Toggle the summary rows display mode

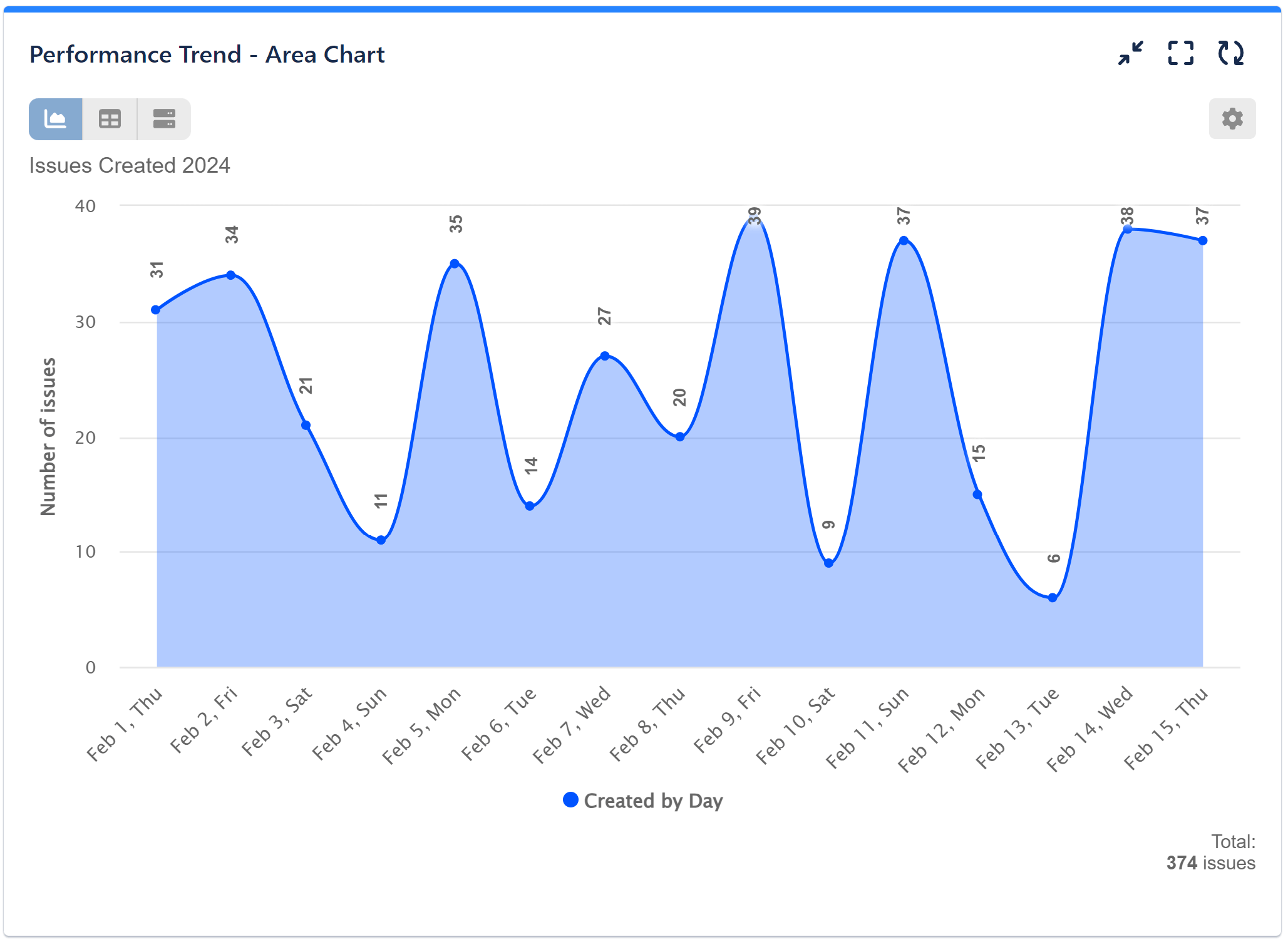point(164,118)
